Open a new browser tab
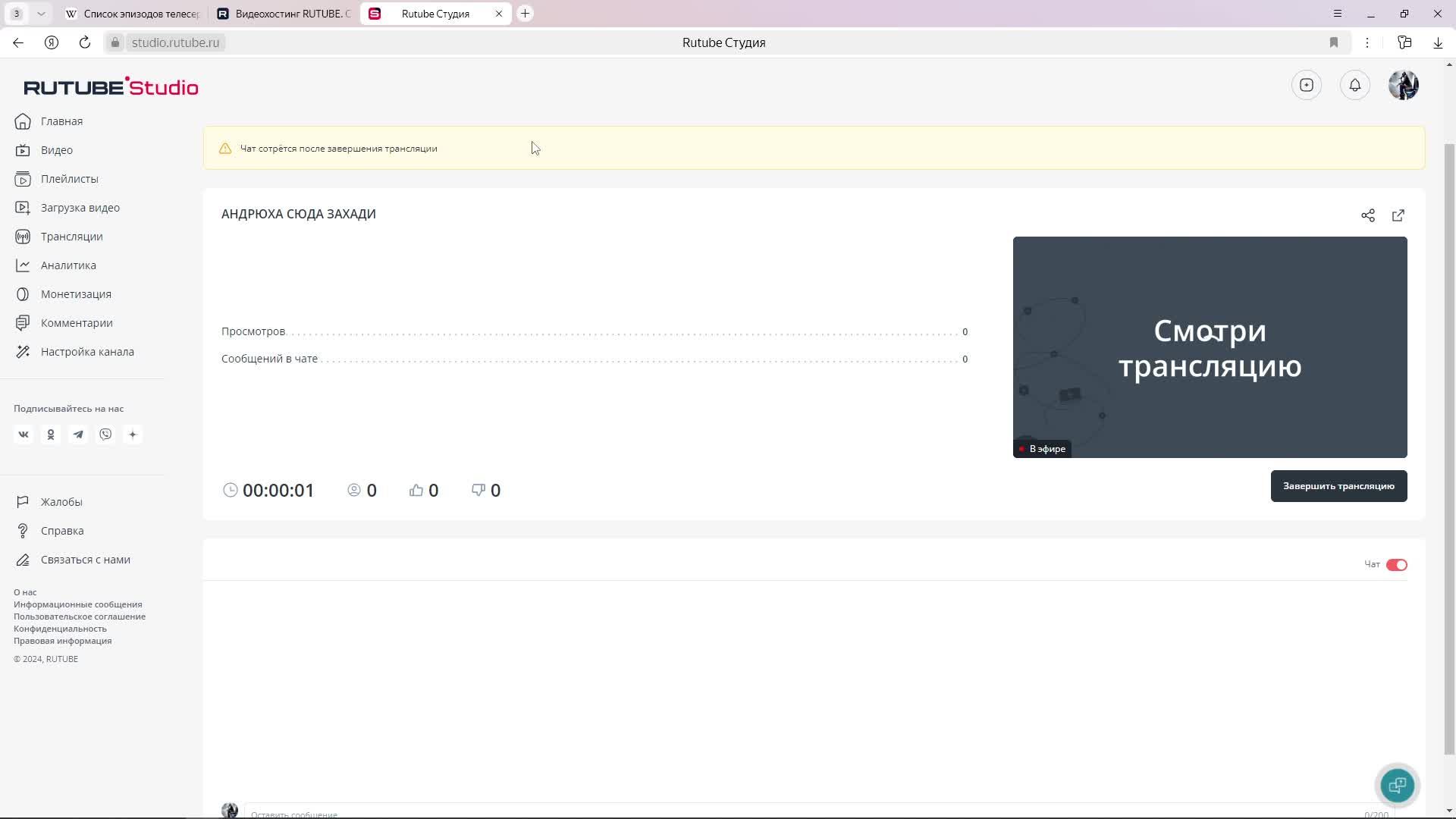This screenshot has height=819, width=1456. coord(525,14)
